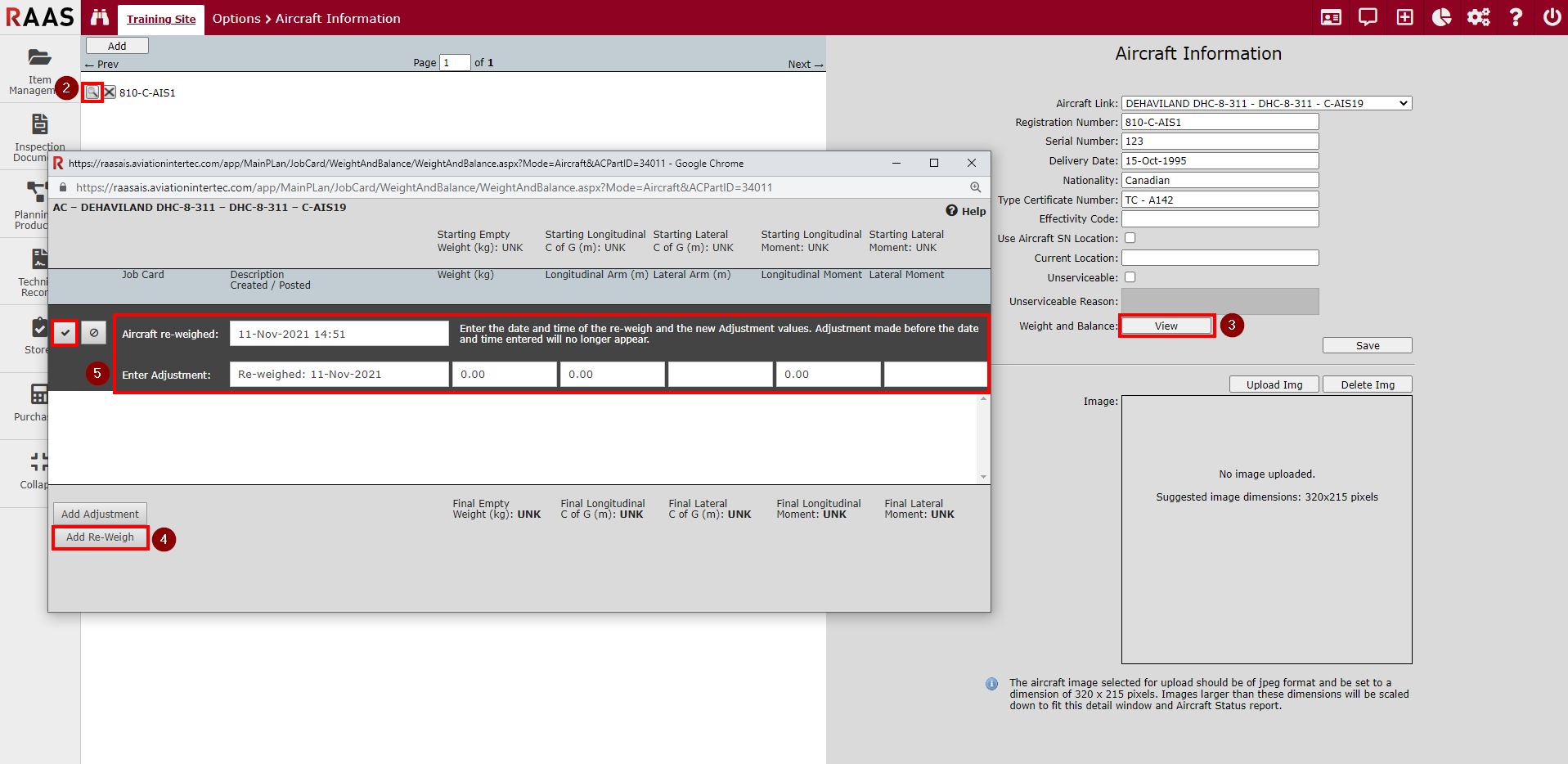This screenshot has height=764, width=1568.
Task: Expand the Aircraft Link dropdown
Action: click(x=1266, y=103)
